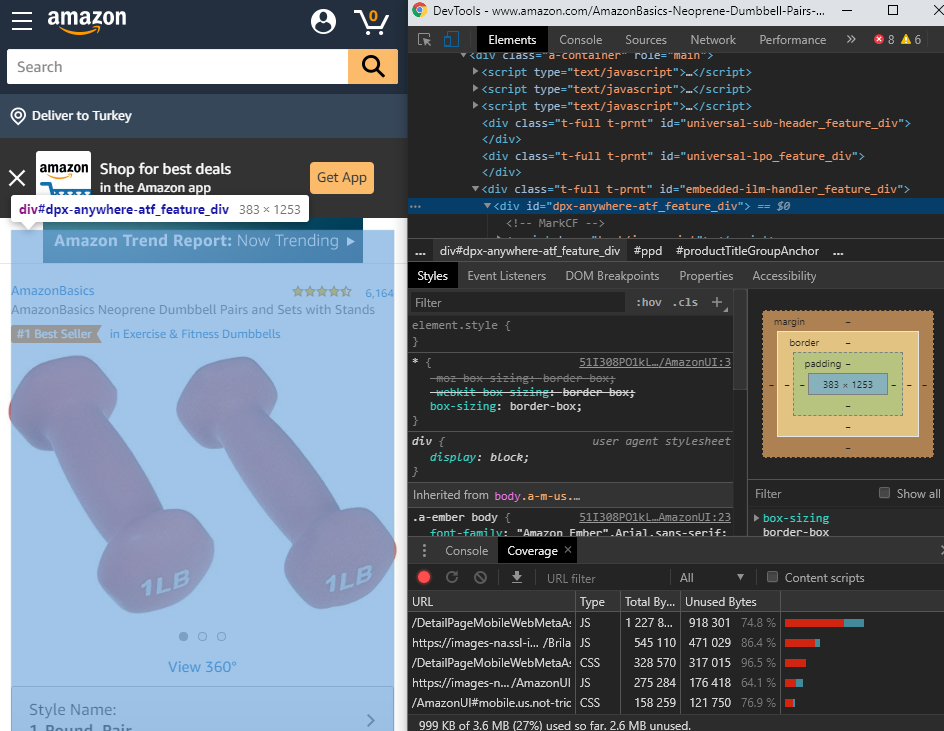
Task: Click the Amazon app logo in the banner
Action: [63, 173]
